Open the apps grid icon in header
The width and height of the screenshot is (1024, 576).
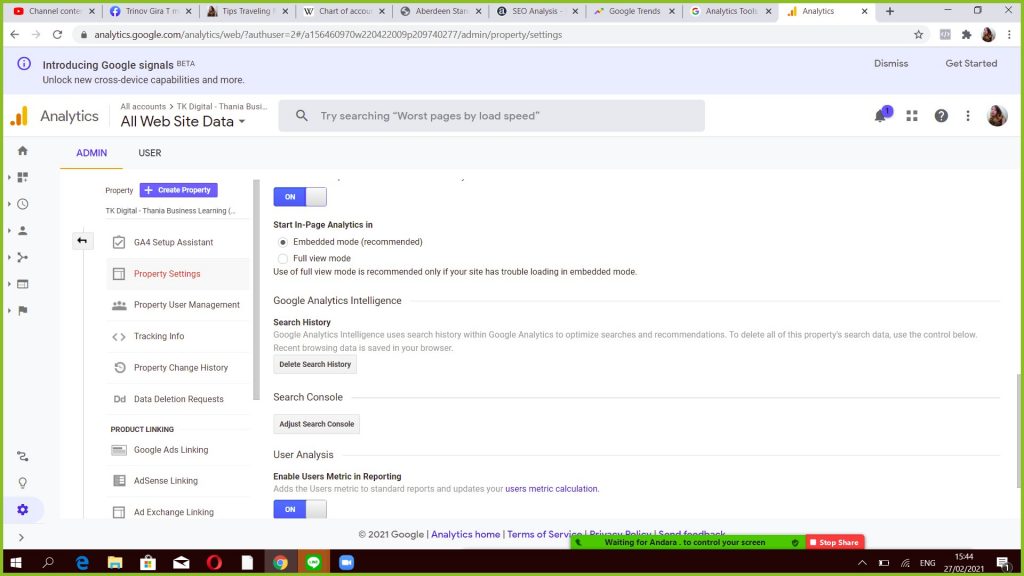coord(912,116)
